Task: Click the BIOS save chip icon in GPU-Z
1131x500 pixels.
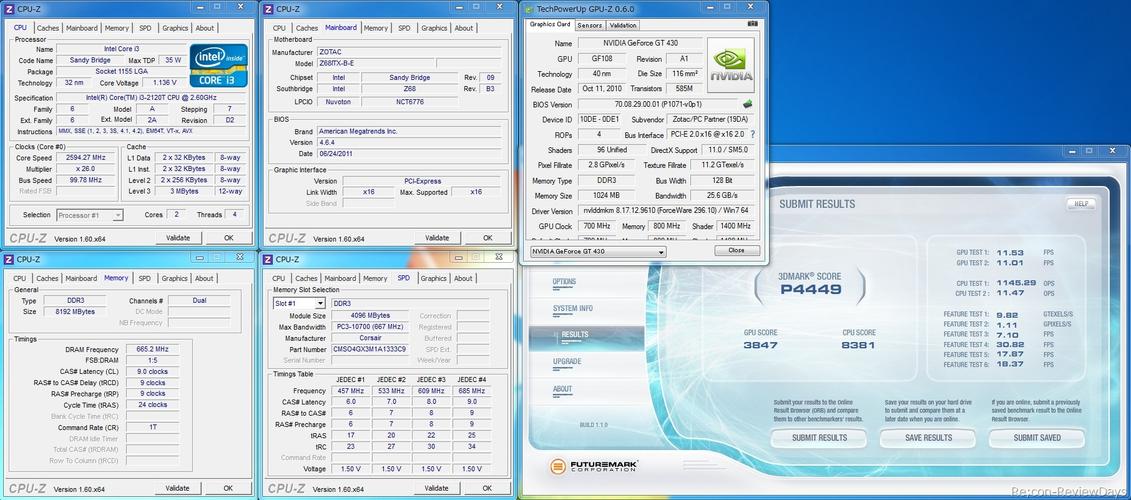Action: tap(748, 104)
